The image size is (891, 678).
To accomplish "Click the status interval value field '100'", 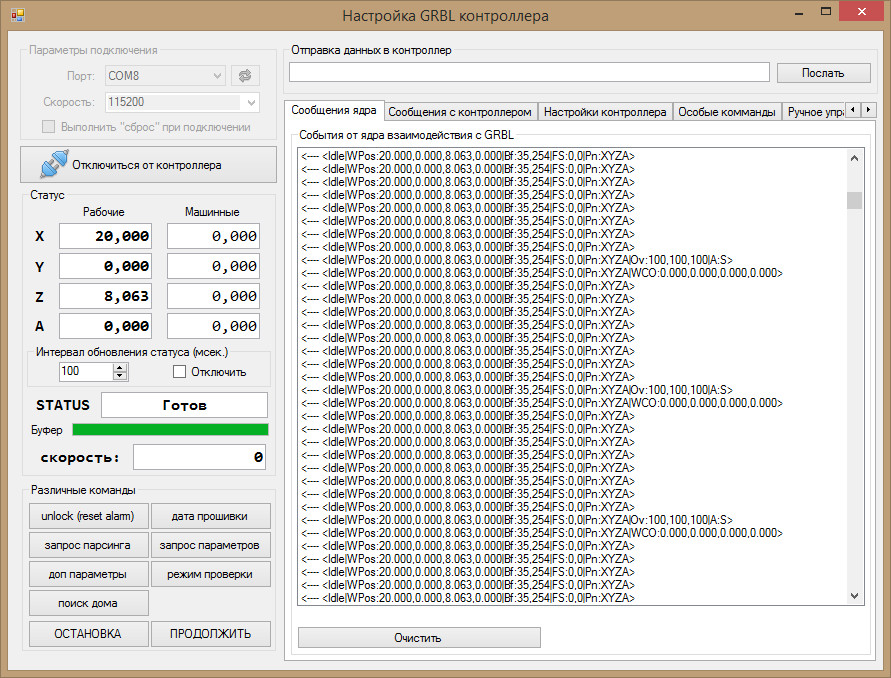I will [x=86, y=372].
